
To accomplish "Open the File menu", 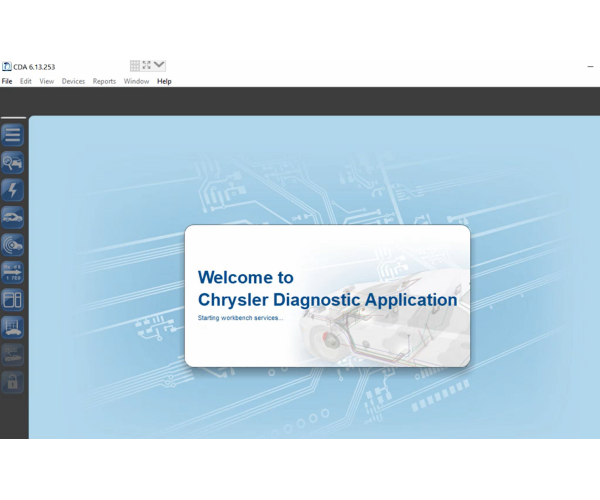I will point(7,81).
